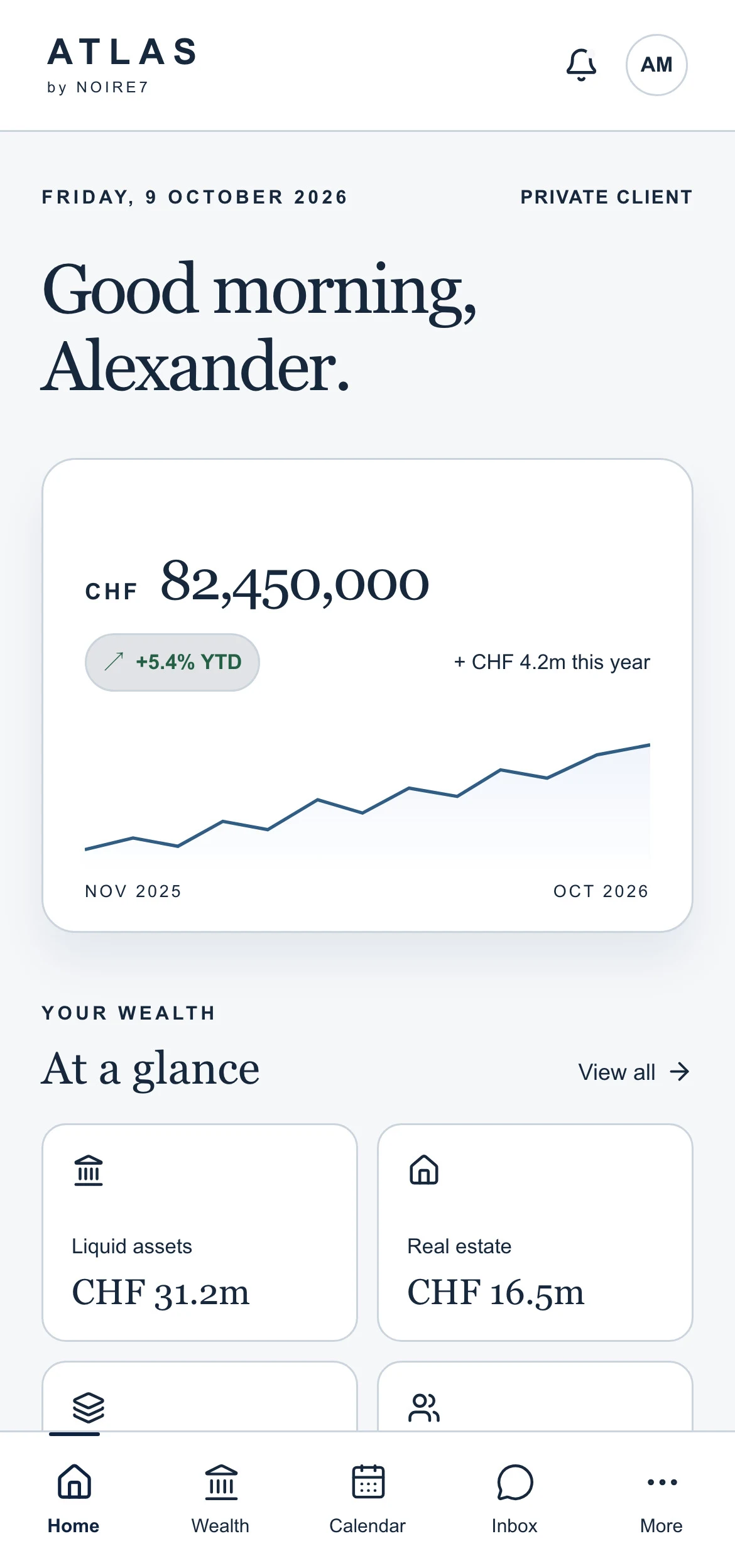Tap the Home icon in bottom bar
Image resolution: width=735 pixels, height=1568 pixels.
tap(74, 1482)
